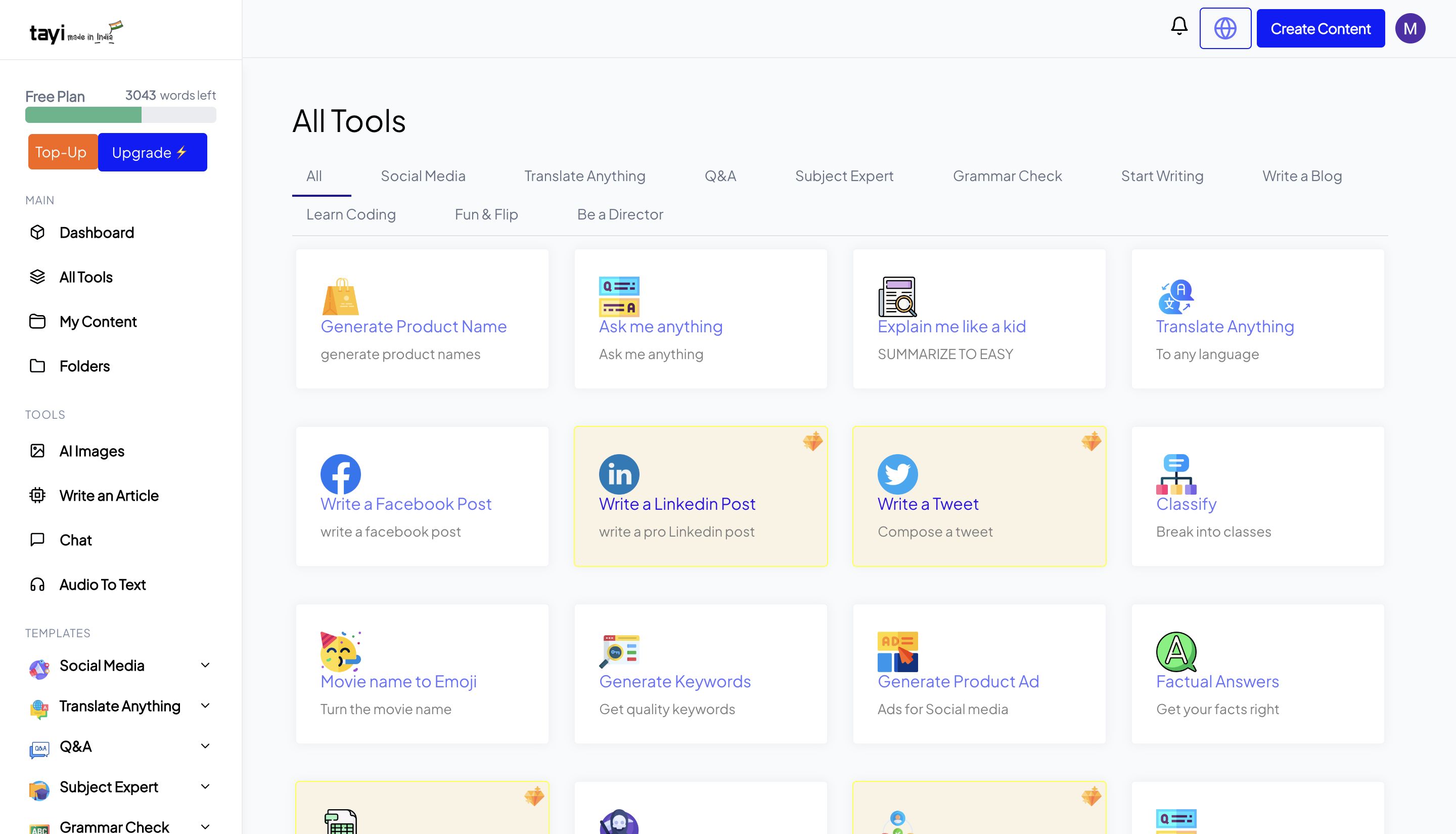1456x834 pixels.
Task: Switch to Learn Coding tab
Action: (x=350, y=214)
